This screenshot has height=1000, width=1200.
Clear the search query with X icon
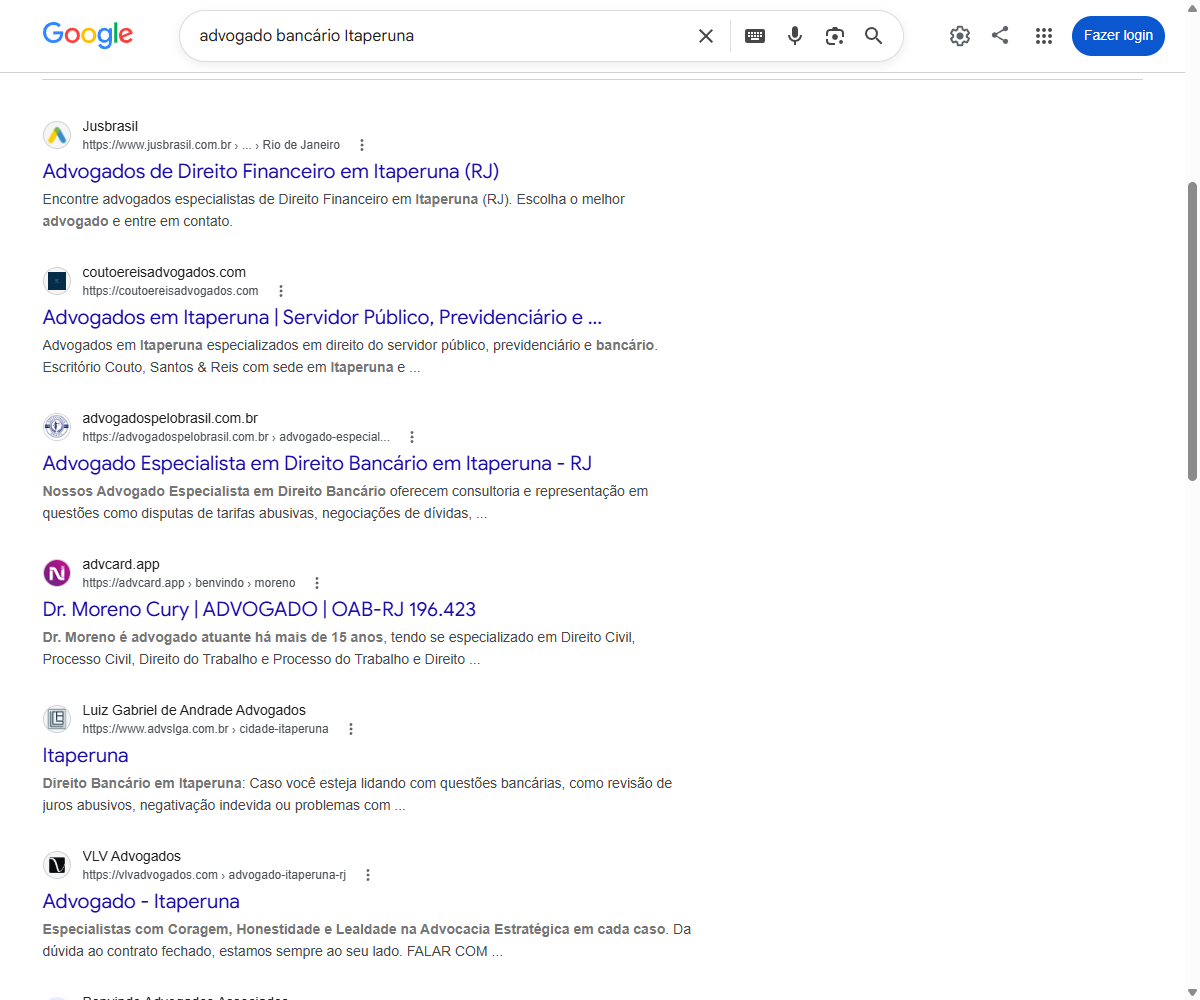click(706, 36)
